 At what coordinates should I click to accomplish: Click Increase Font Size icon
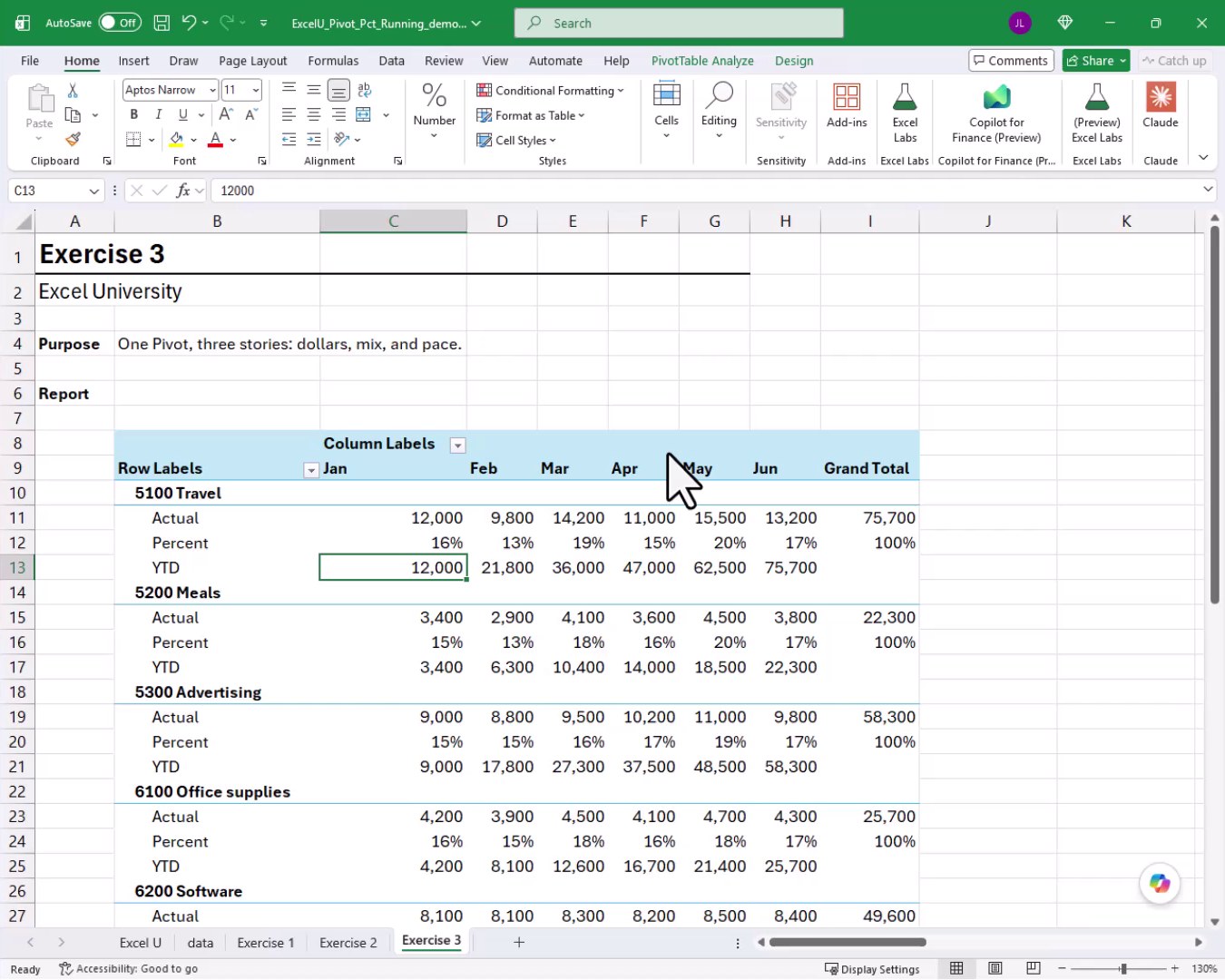(226, 114)
